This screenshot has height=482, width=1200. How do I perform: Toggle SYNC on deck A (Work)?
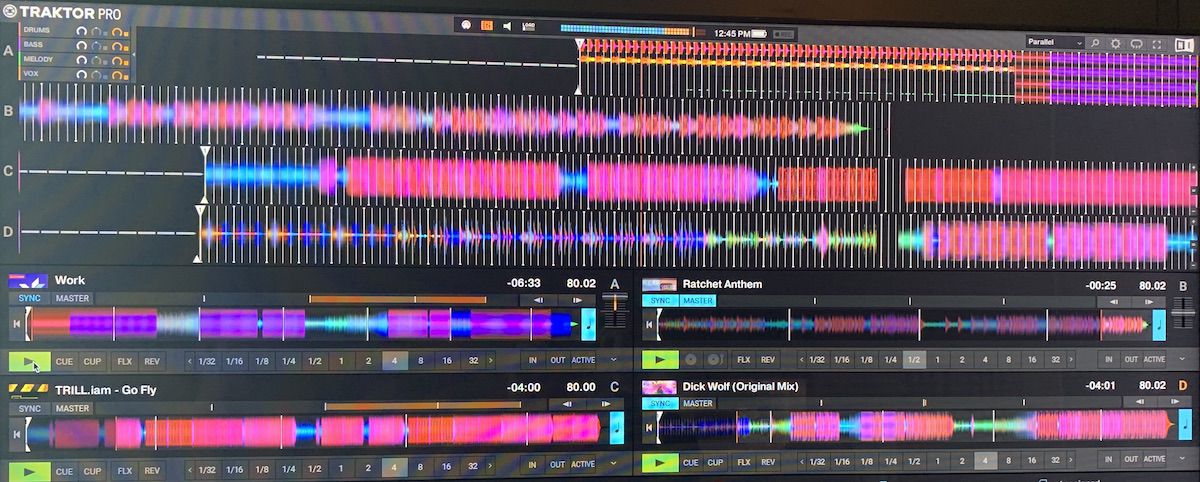tap(29, 298)
